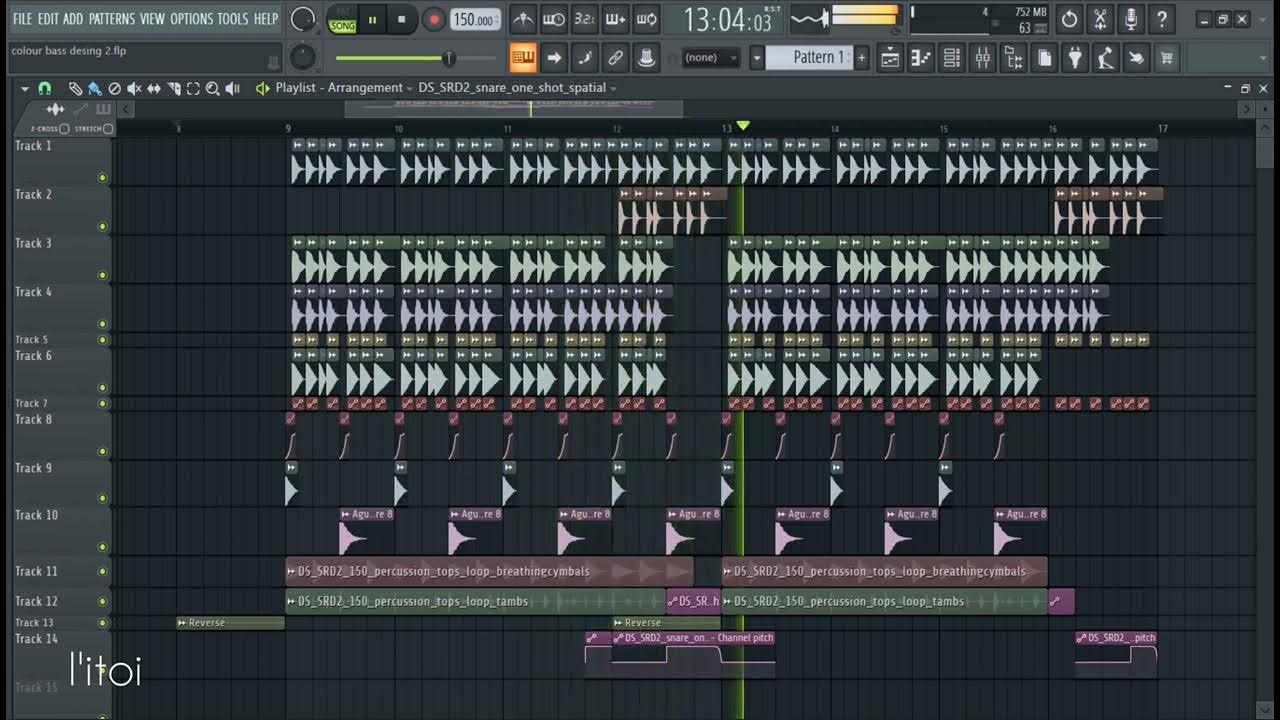Click the song position slider handle
1280x720 pixels.
pos(448,58)
